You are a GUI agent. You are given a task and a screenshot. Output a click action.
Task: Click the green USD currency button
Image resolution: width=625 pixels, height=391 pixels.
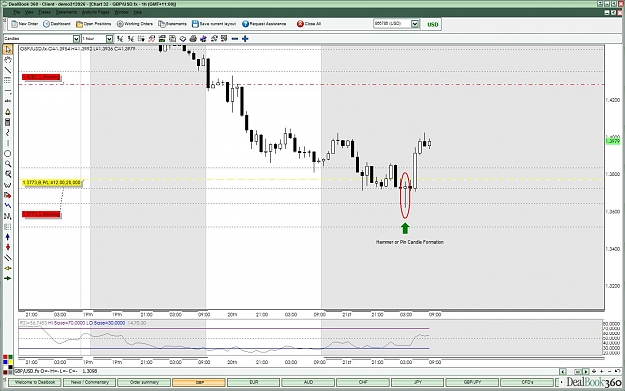(432, 24)
